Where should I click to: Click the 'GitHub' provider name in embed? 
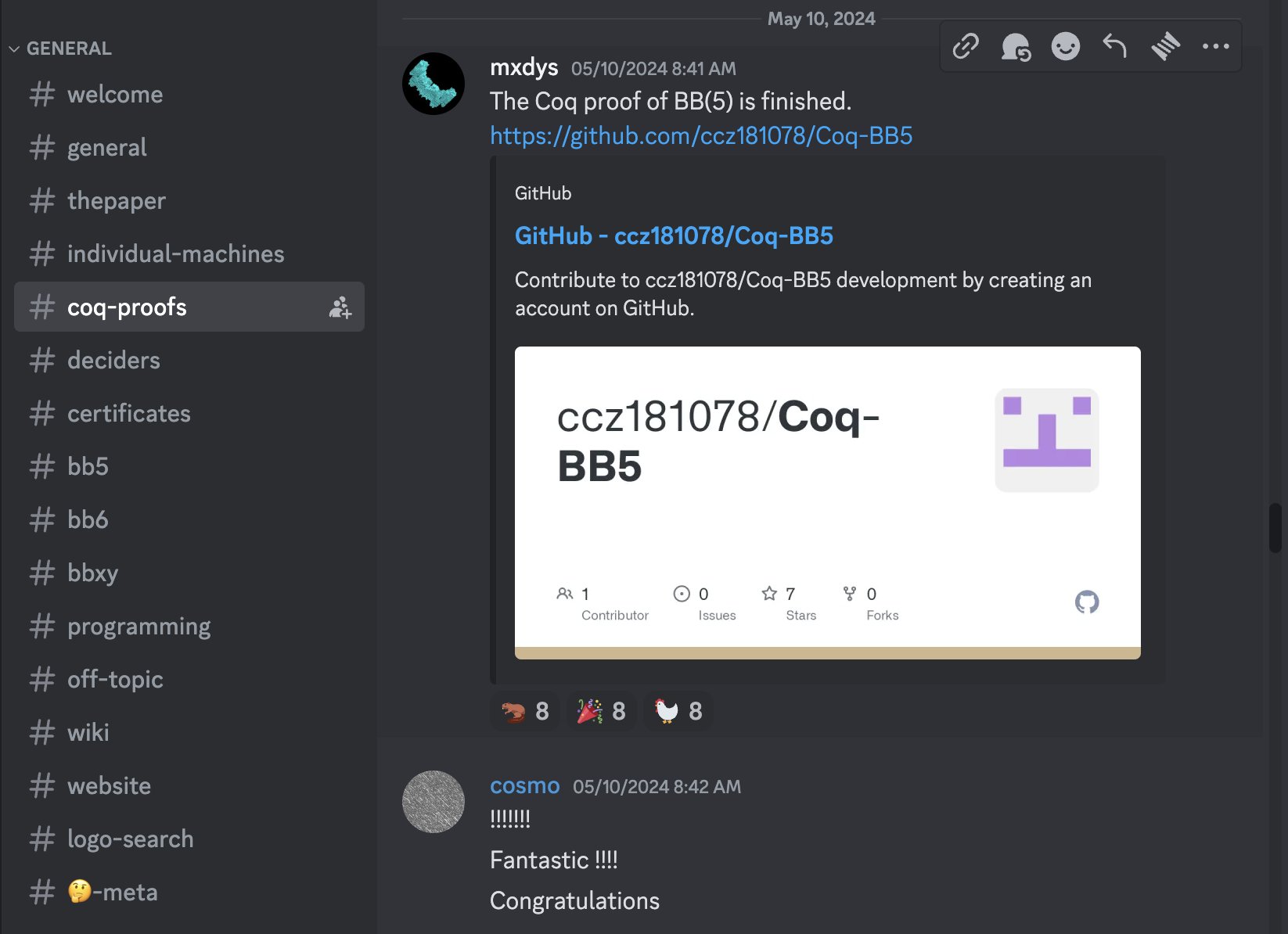[543, 193]
